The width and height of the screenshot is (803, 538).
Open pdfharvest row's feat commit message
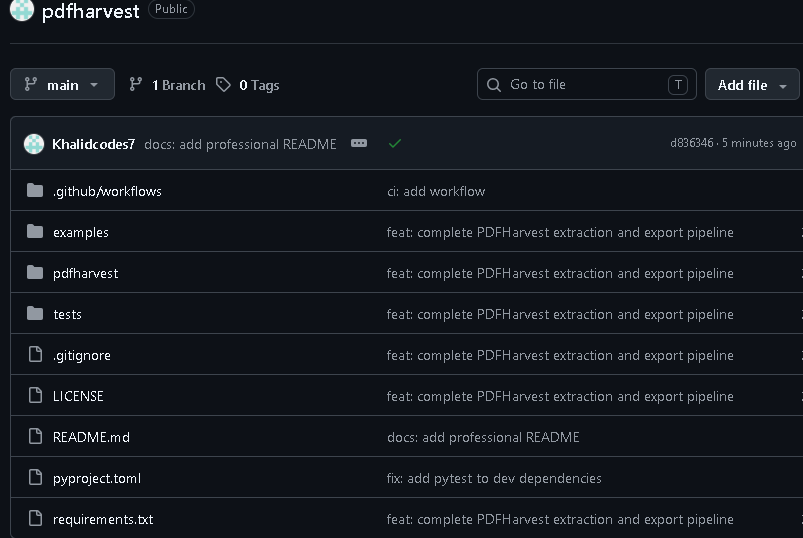560,273
